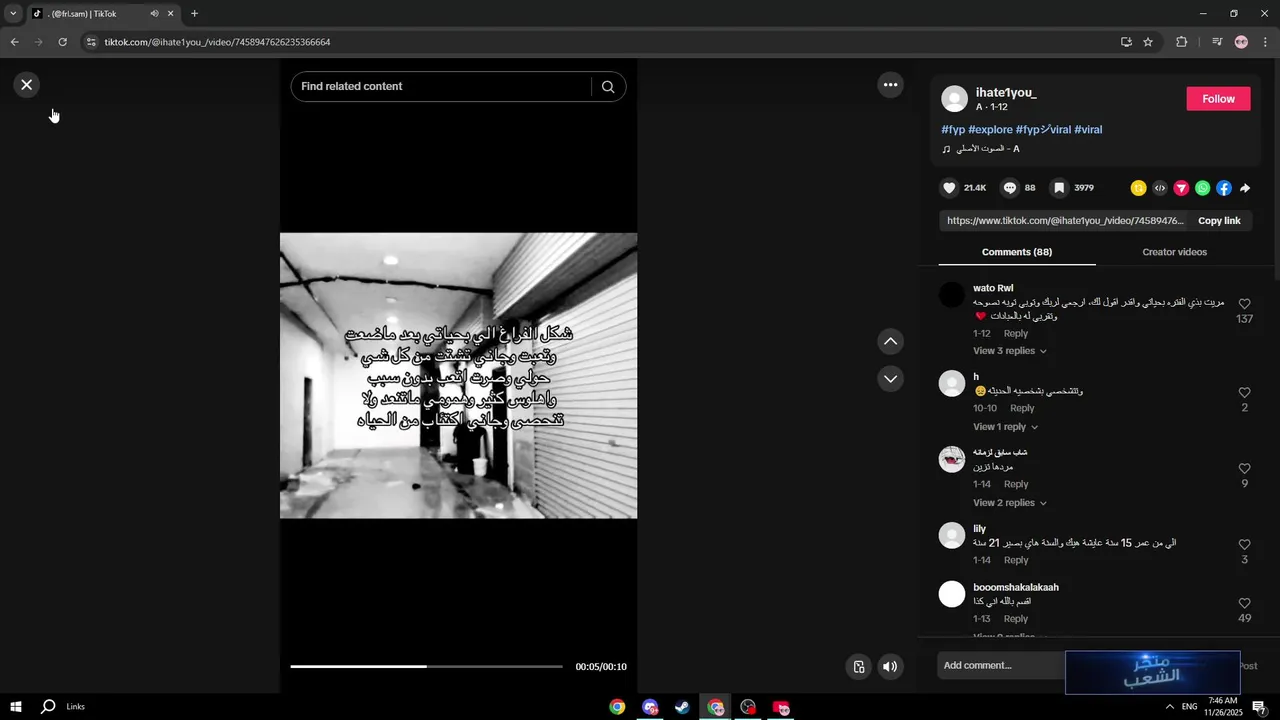Viewport: 1280px width, 720px height.
Task: Open lily's commenter avatar
Action: point(952,535)
